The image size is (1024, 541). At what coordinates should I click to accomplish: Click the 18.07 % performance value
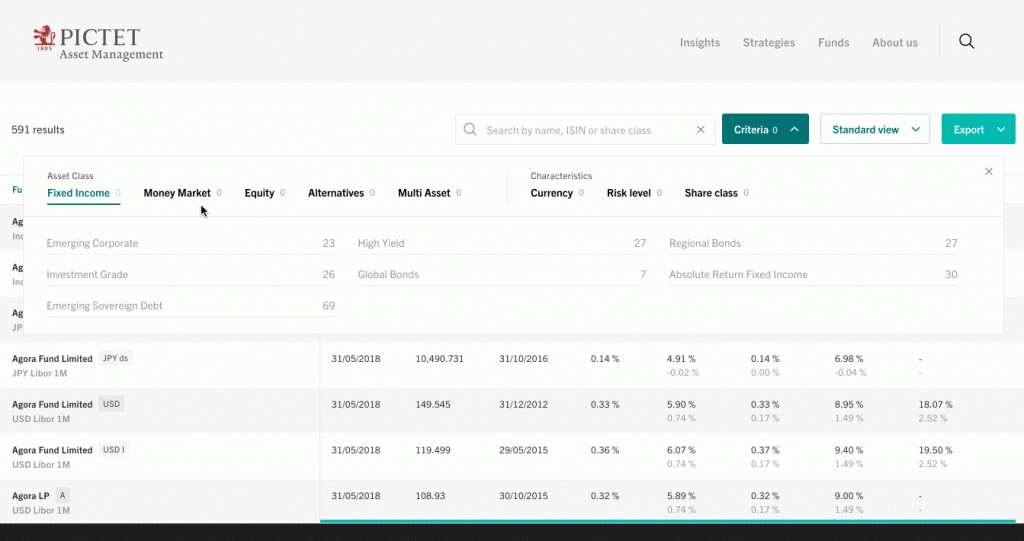935,404
